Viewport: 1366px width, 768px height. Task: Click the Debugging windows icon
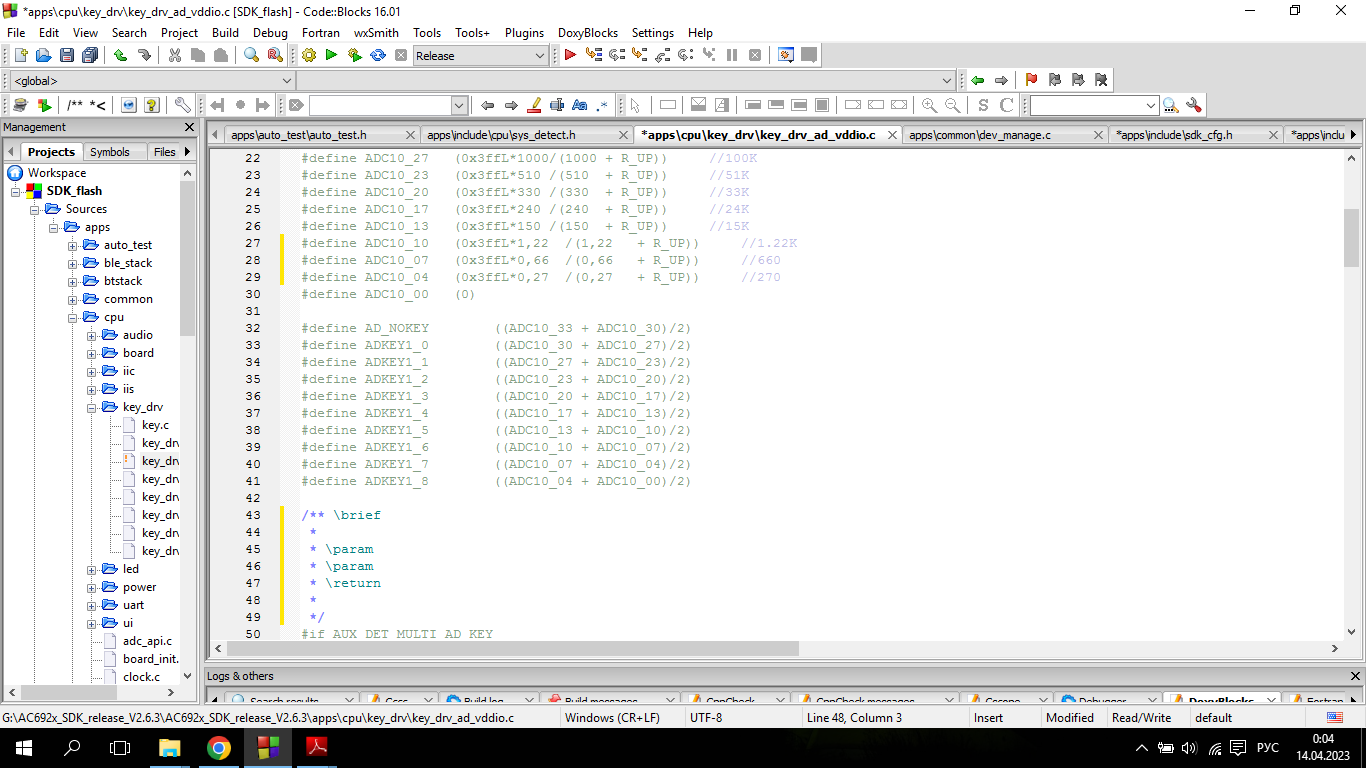(x=786, y=55)
